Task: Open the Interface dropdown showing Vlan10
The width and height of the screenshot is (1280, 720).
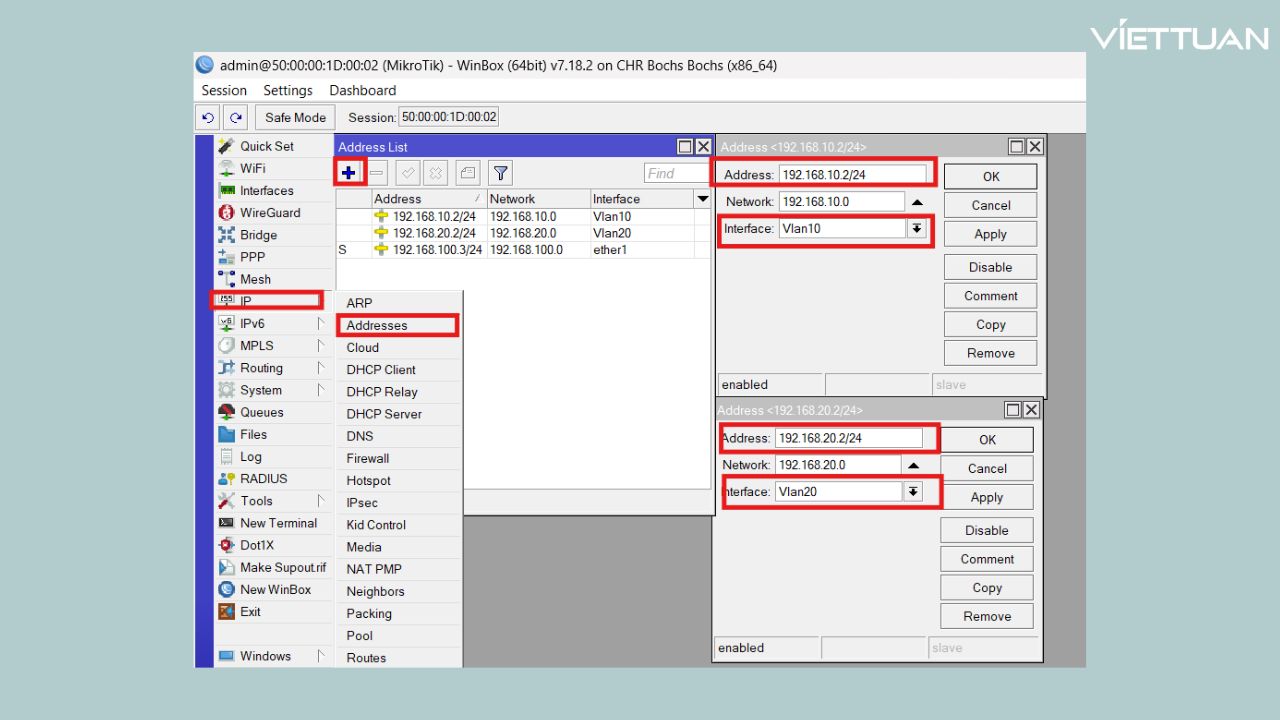Action: (915, 229)
